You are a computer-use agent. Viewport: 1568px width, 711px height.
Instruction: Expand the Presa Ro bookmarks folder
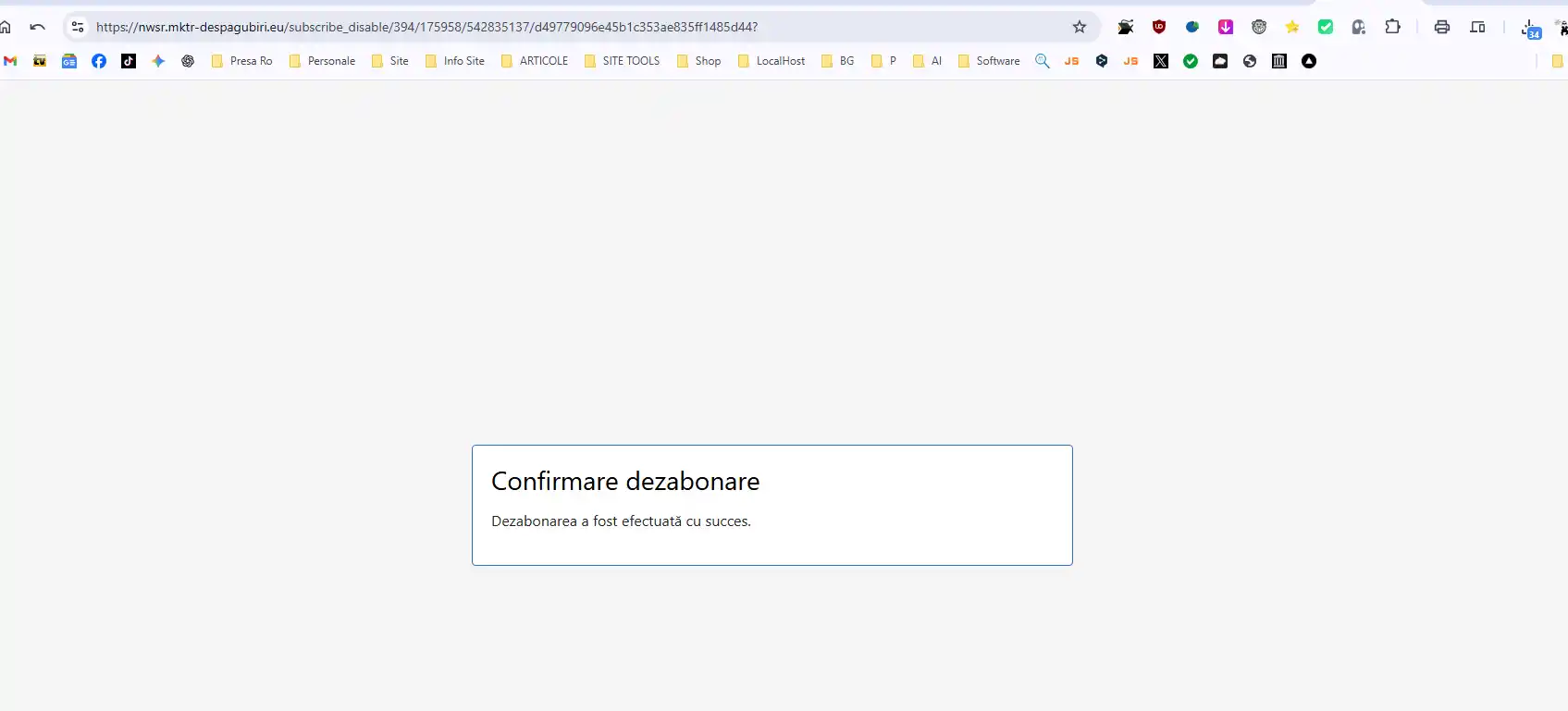point(242,61)
